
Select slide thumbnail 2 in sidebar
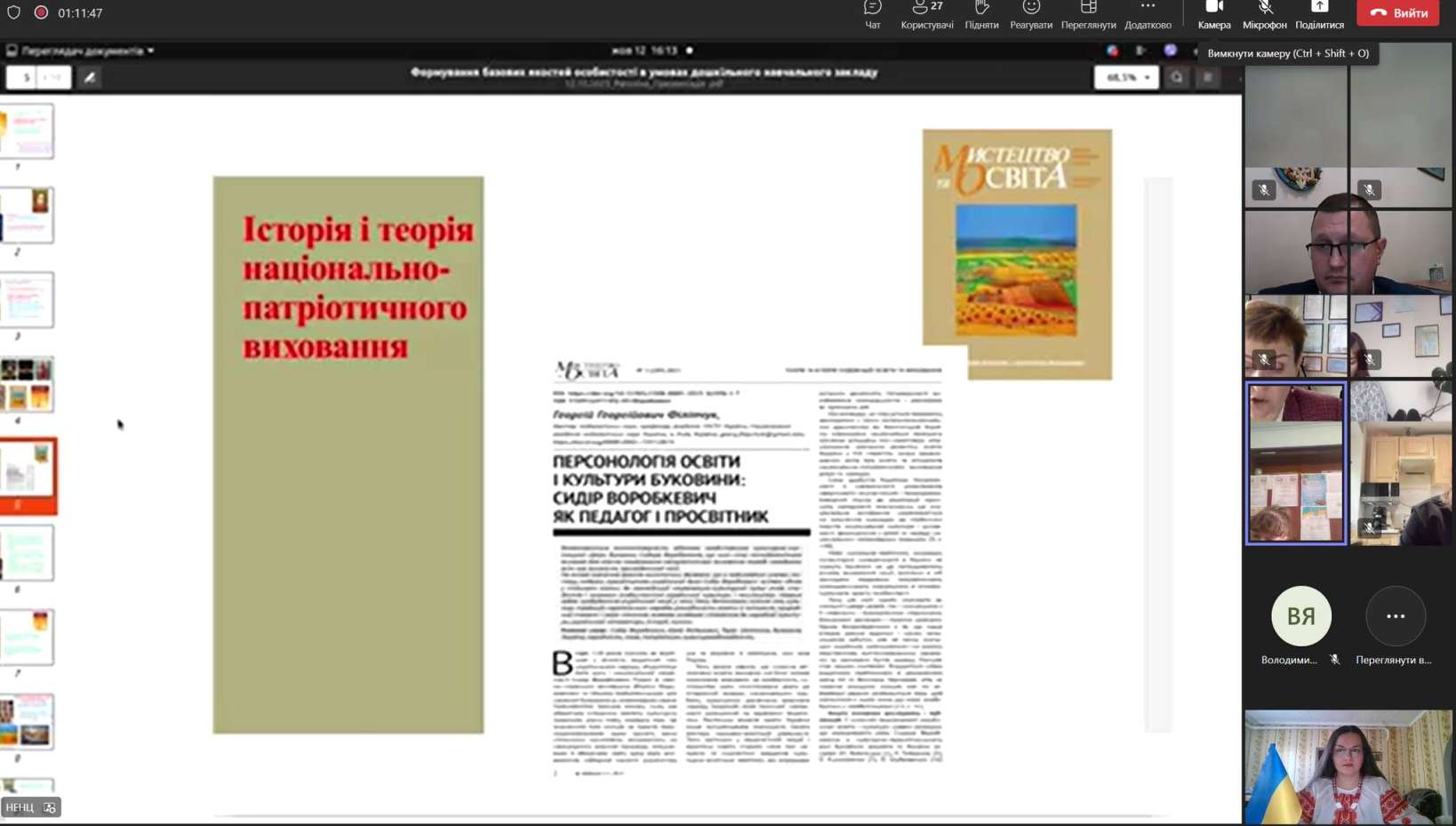pos(27,215)
